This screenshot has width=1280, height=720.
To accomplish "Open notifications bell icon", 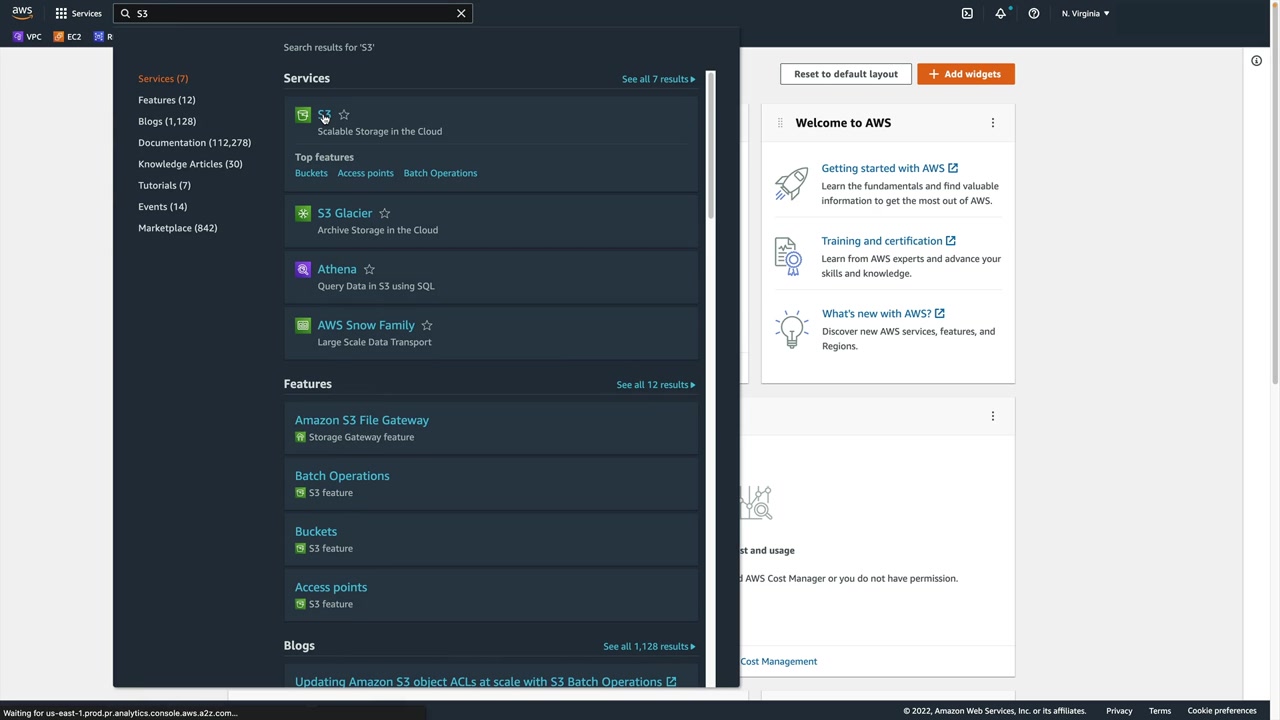I will (1000, 13).
